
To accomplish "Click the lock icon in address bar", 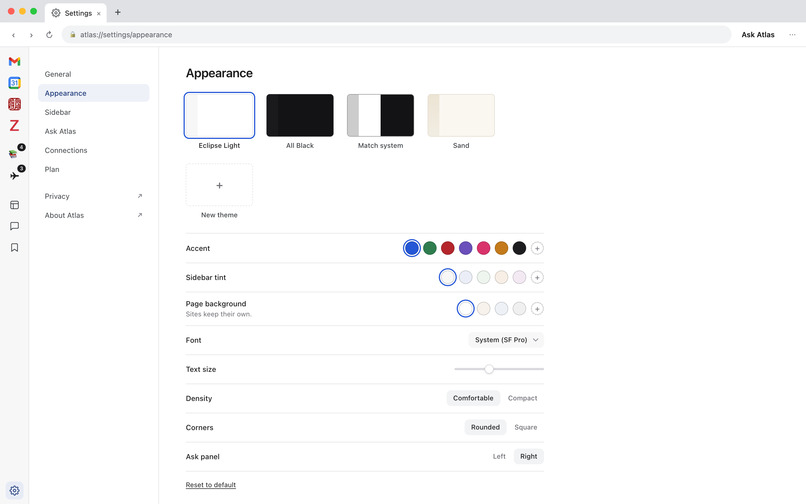I will (72, 34).
